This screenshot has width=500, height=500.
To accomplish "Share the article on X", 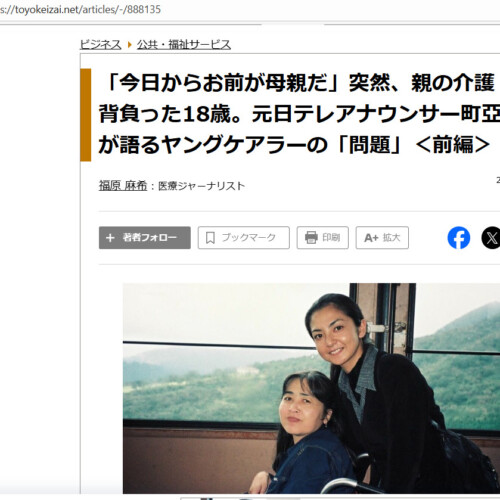I will [491, 238].
